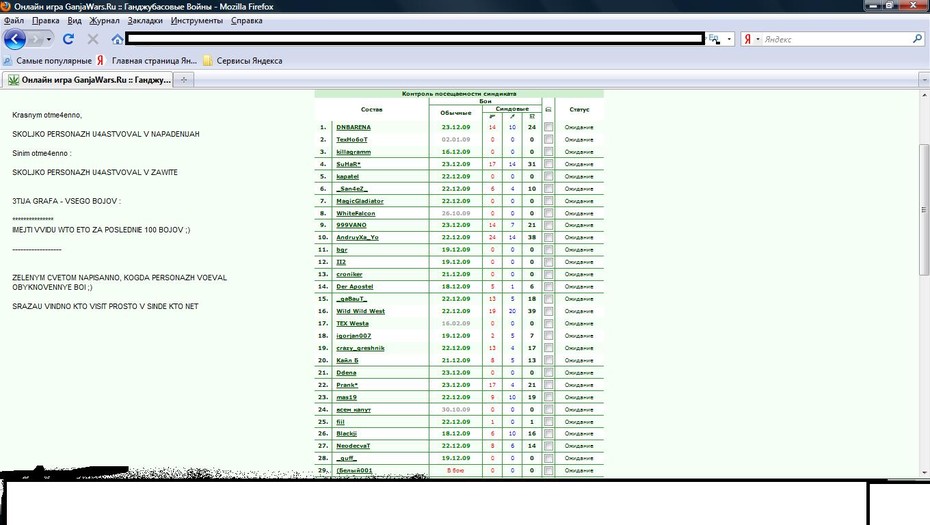Click the Yandex search engine icon

coord(747,39)
